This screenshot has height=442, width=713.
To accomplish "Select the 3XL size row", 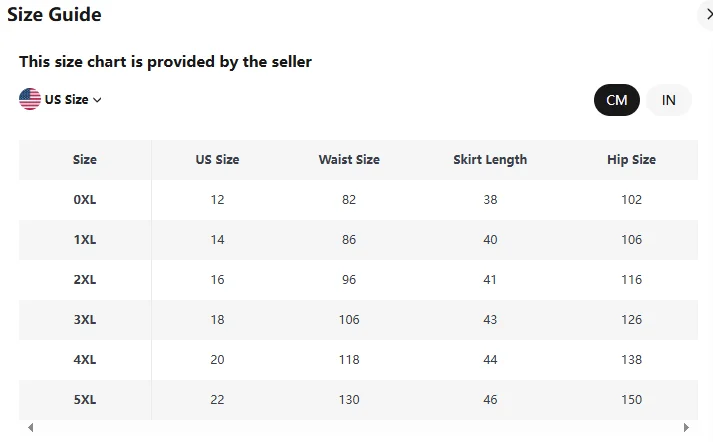I will (85, 320).
